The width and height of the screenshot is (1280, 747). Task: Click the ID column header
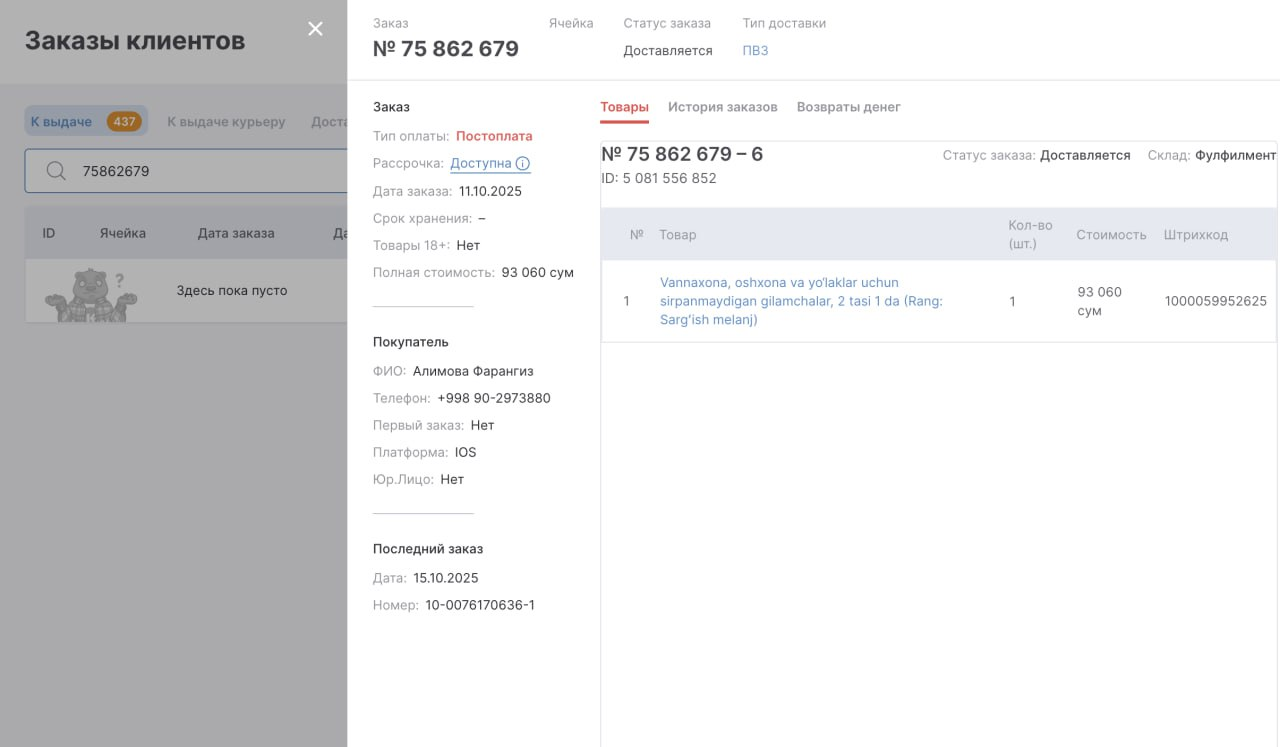(49, 233)
